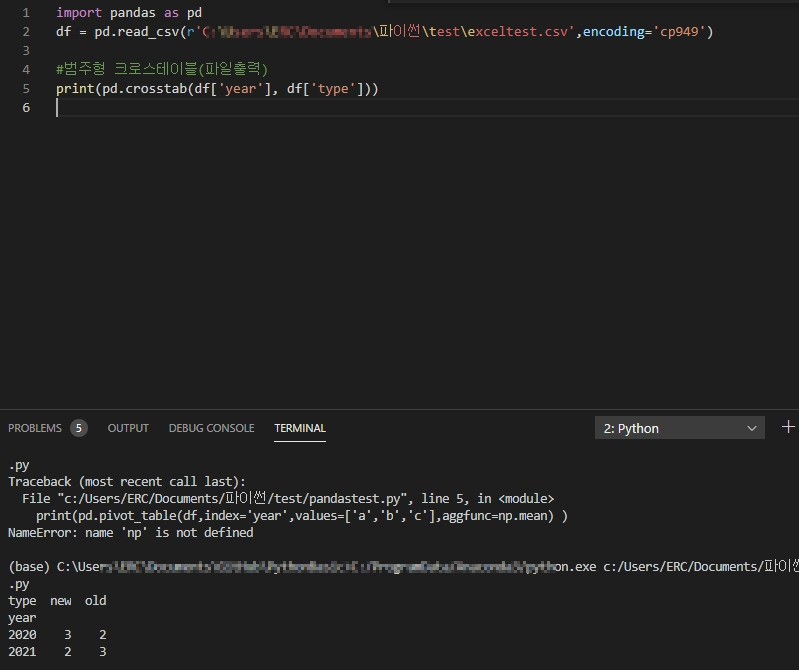Click line number 5 in gutter
799x670 pixels.
[x=25, y=89]
